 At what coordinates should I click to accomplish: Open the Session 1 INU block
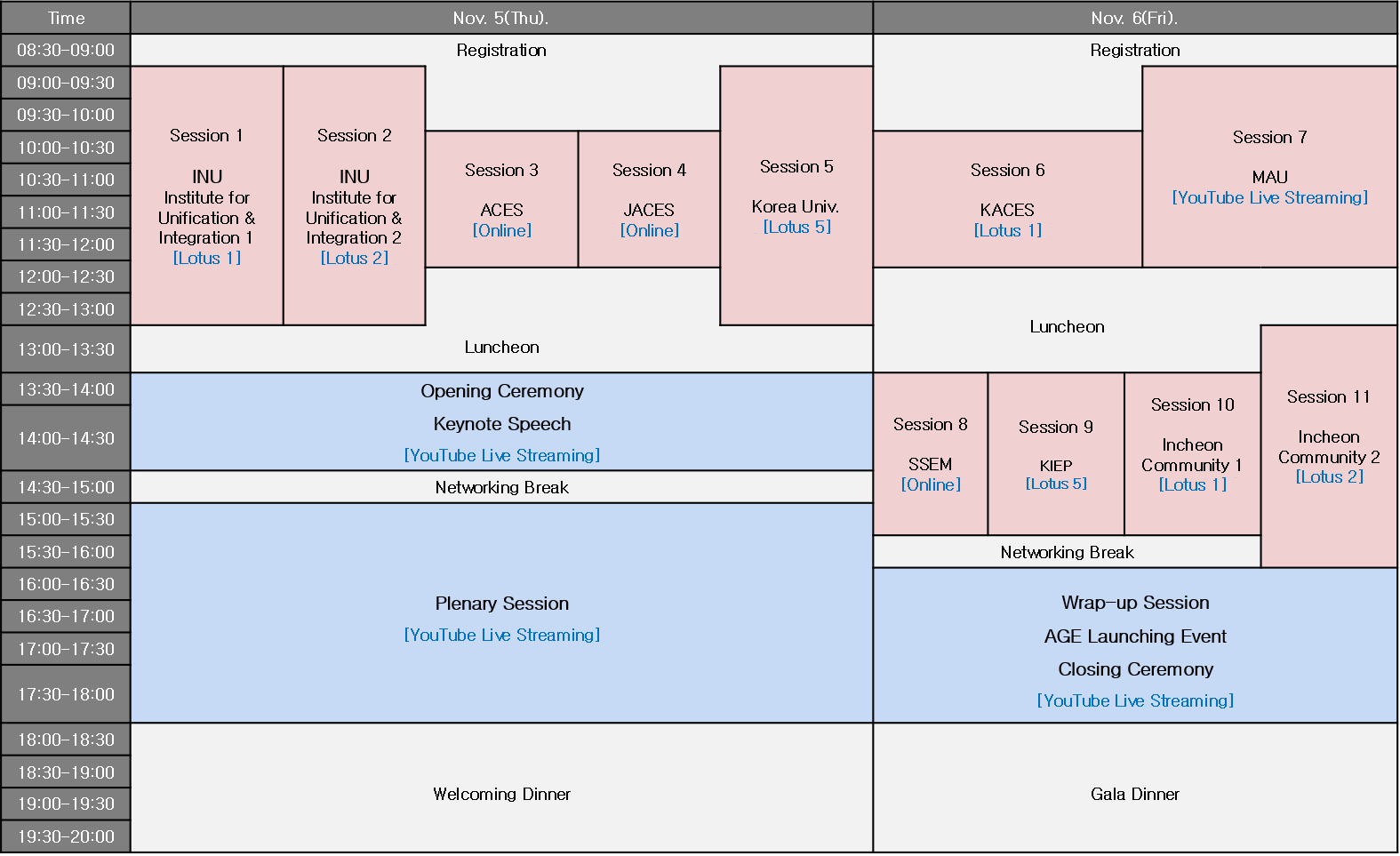207,196
